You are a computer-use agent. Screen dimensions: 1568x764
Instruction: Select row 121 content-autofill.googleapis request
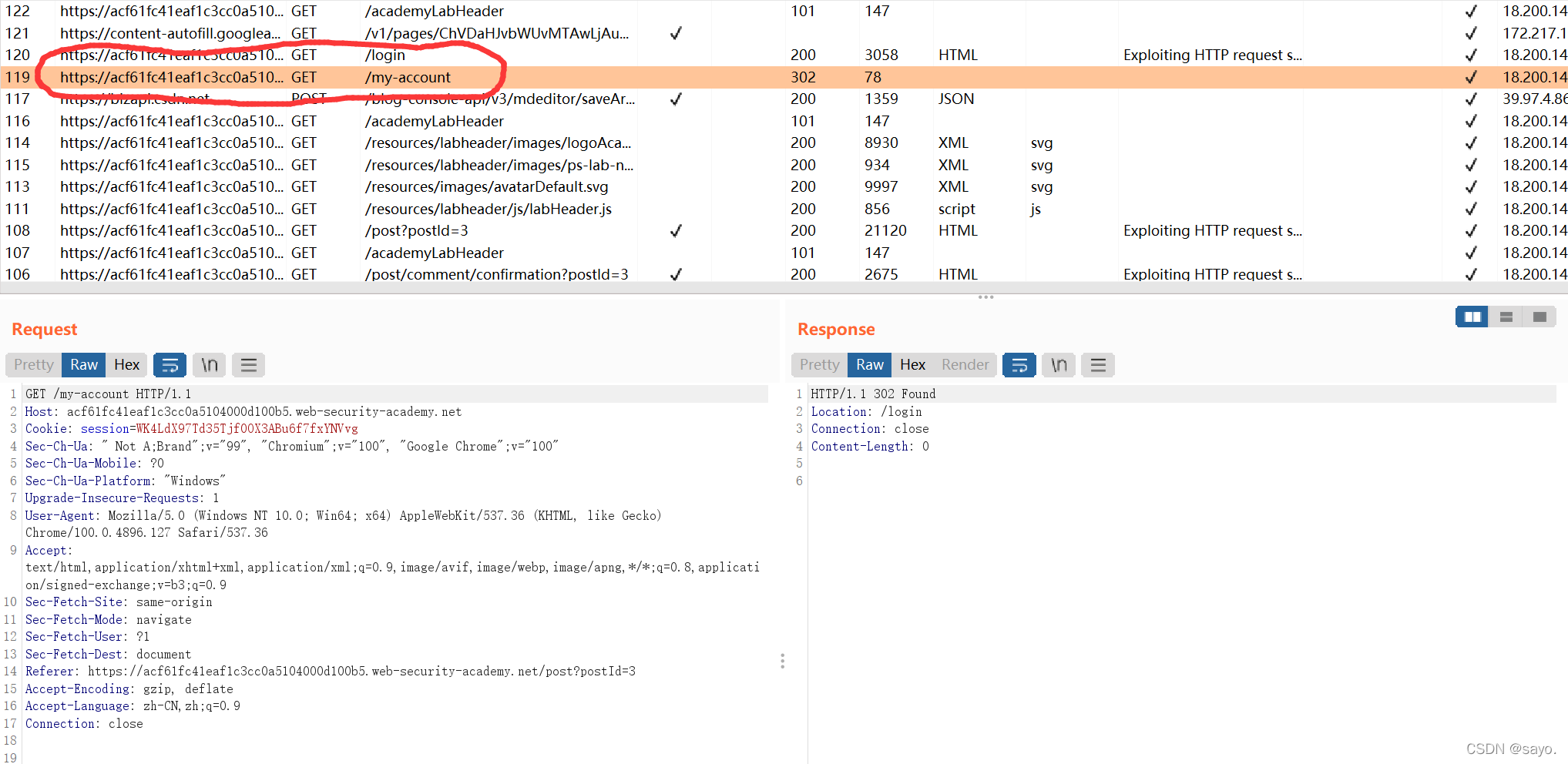[x=784, y=33]
